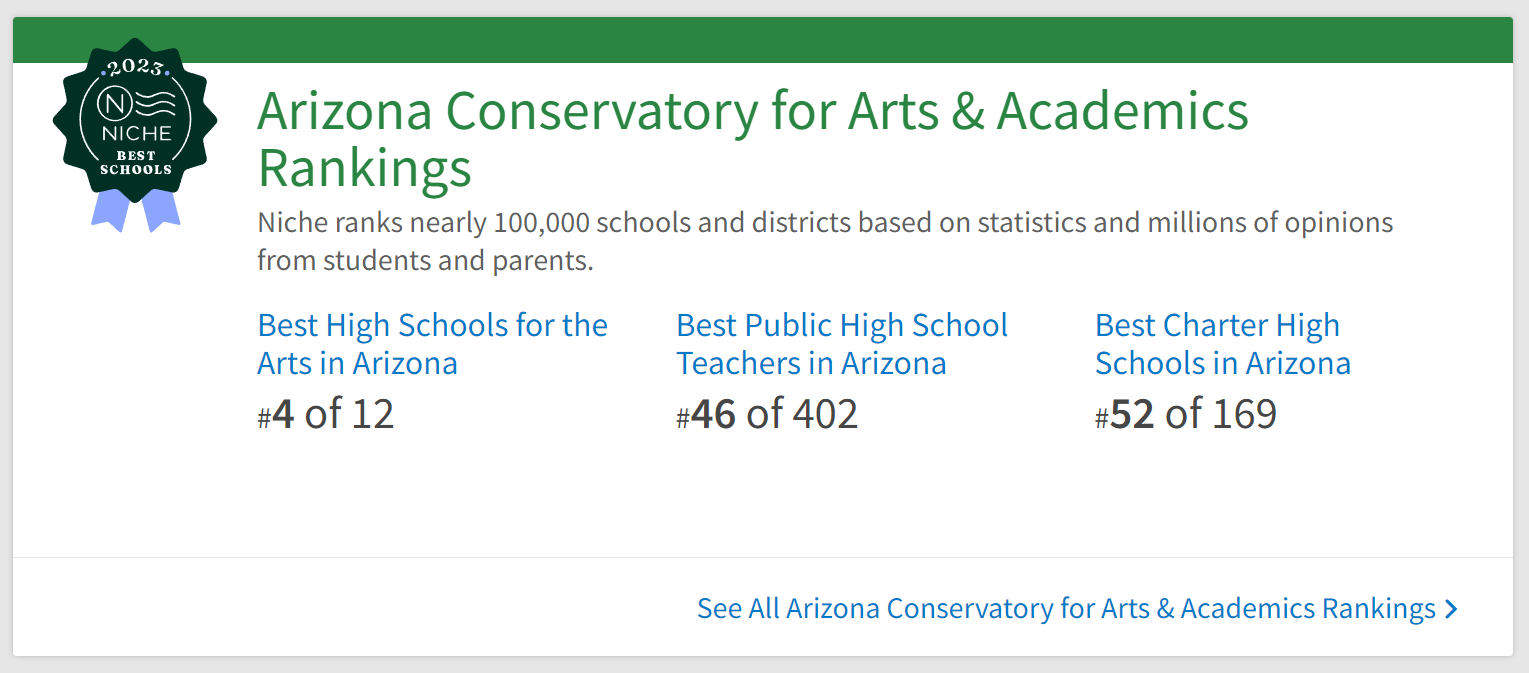Open Best Public High School Teachers link

(842, 344)
